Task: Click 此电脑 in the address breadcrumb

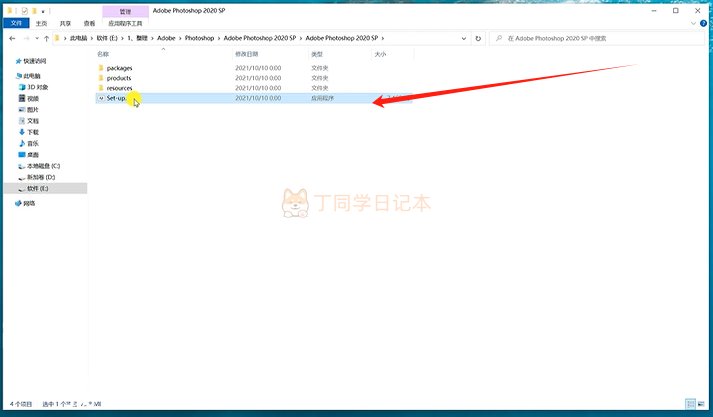Action: point(79,38)
